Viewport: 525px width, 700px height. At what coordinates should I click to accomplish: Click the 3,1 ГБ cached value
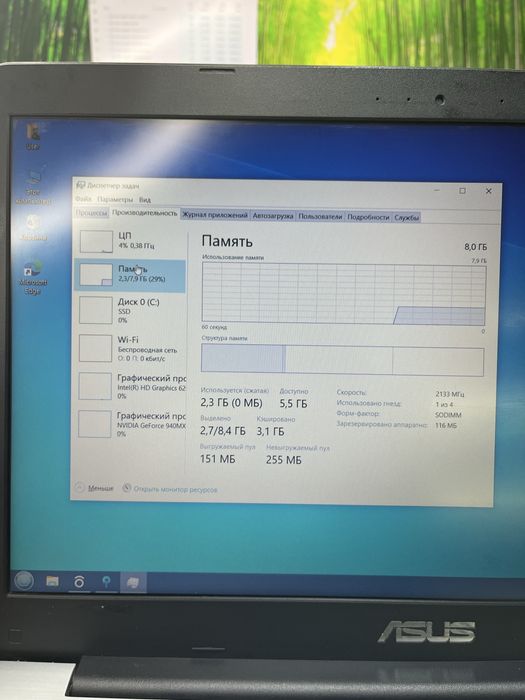click(x=270, y=432)
